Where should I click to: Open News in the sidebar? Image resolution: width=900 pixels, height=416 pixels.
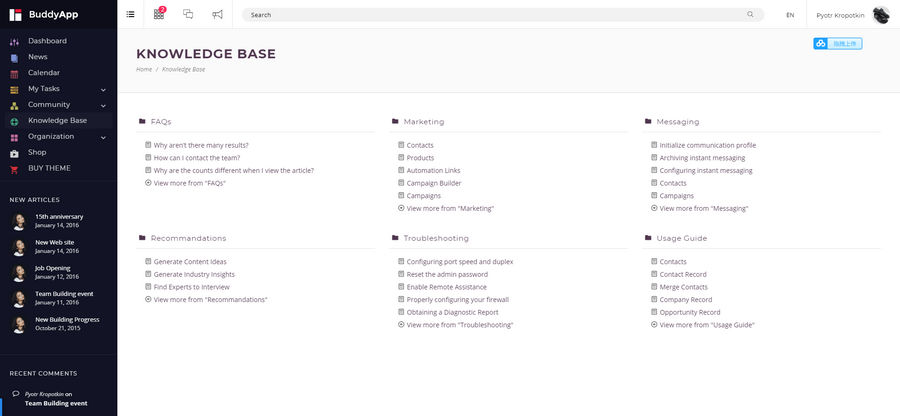[x=38, y=57]
